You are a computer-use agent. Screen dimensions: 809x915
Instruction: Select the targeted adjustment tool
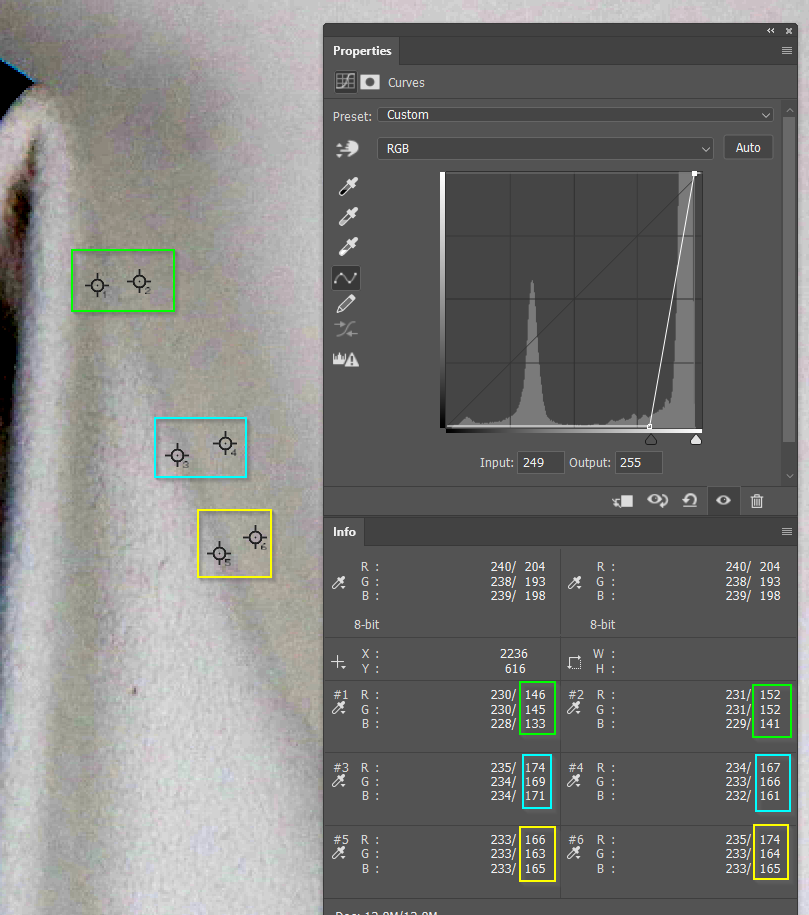(x=347, y=148)
